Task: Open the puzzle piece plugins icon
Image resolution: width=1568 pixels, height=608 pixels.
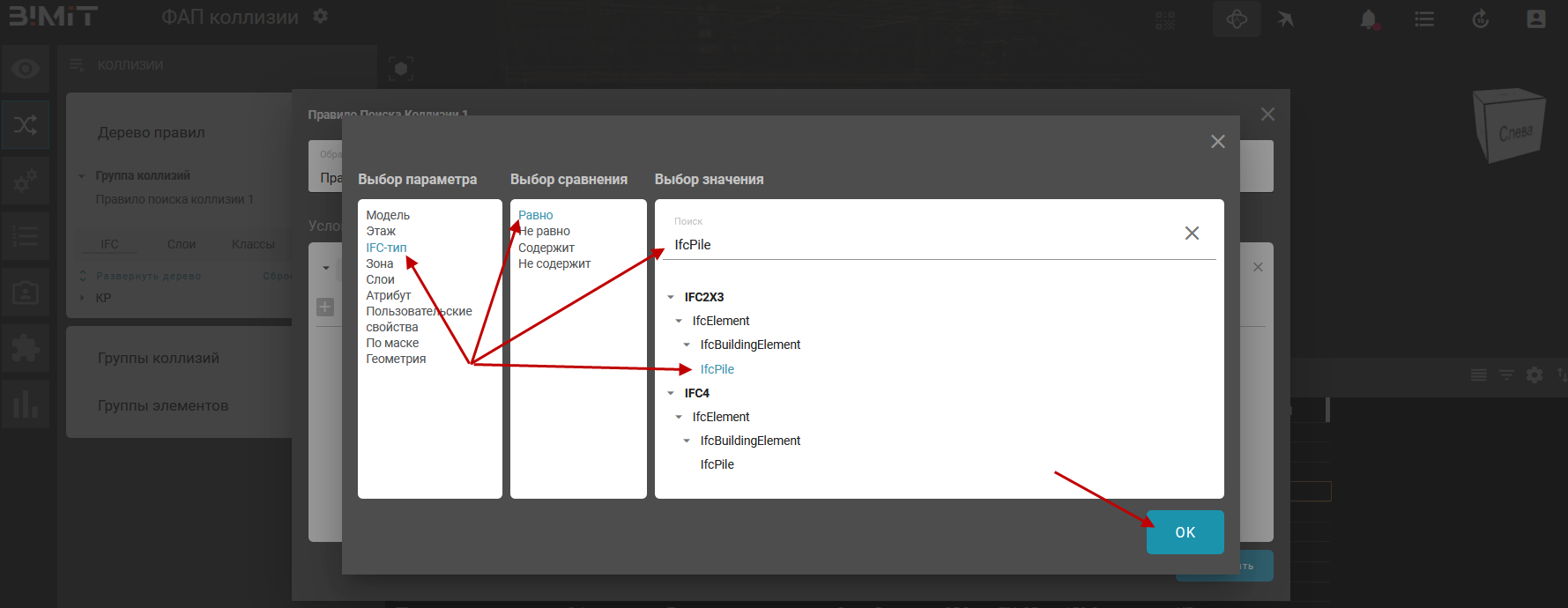Action: (x=26, y=349)
